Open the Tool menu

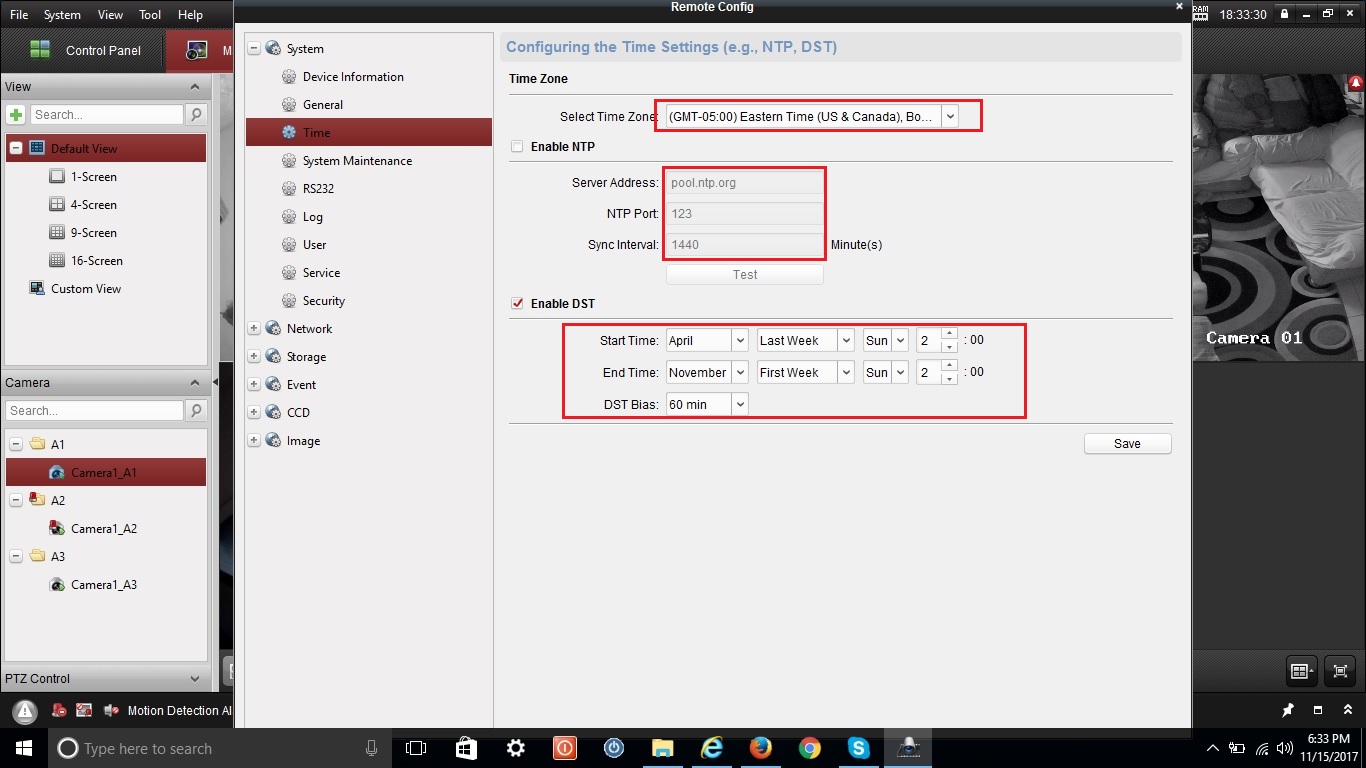pos(150,15)
